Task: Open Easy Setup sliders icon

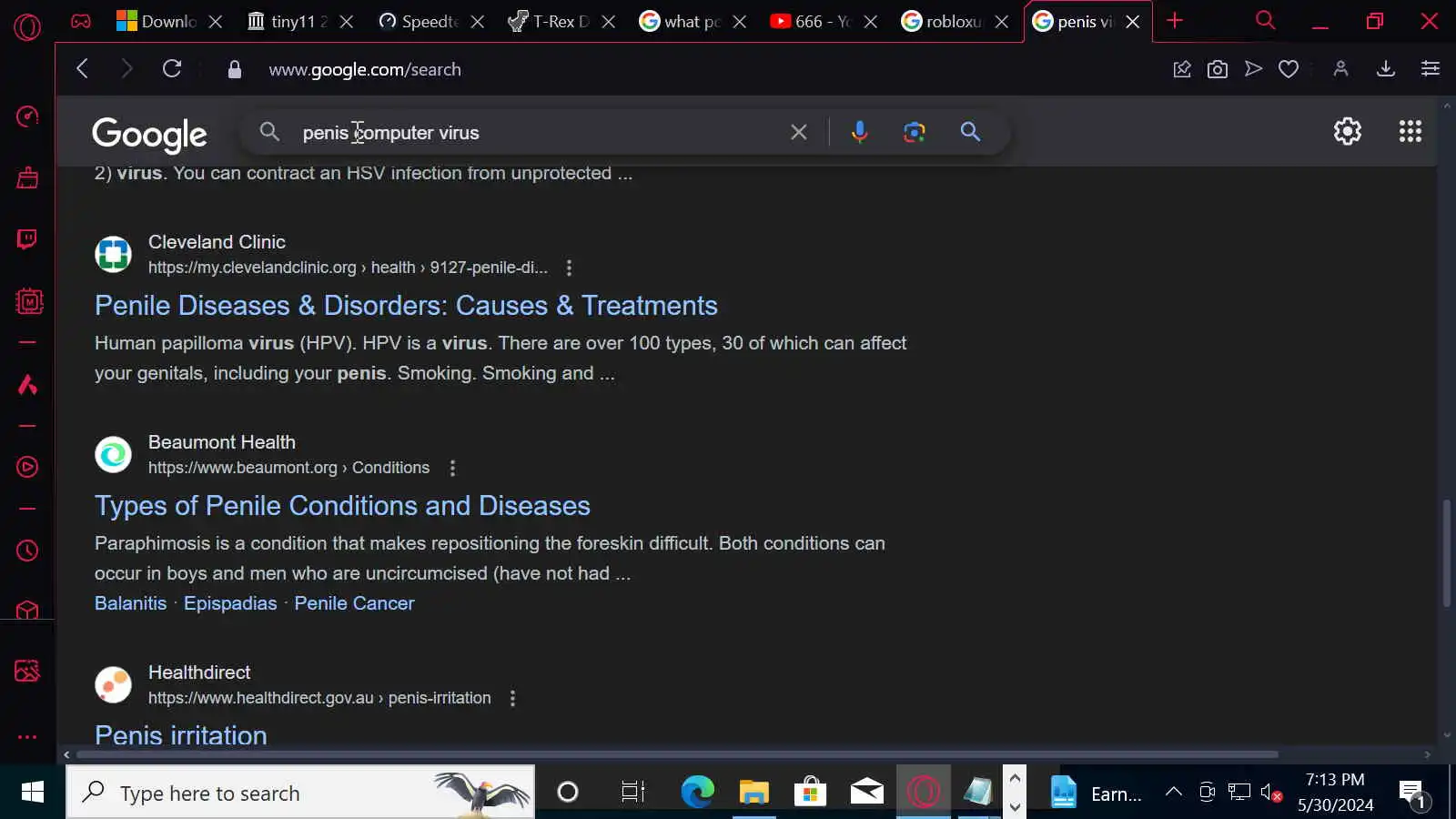Action: coord(1431,68)
